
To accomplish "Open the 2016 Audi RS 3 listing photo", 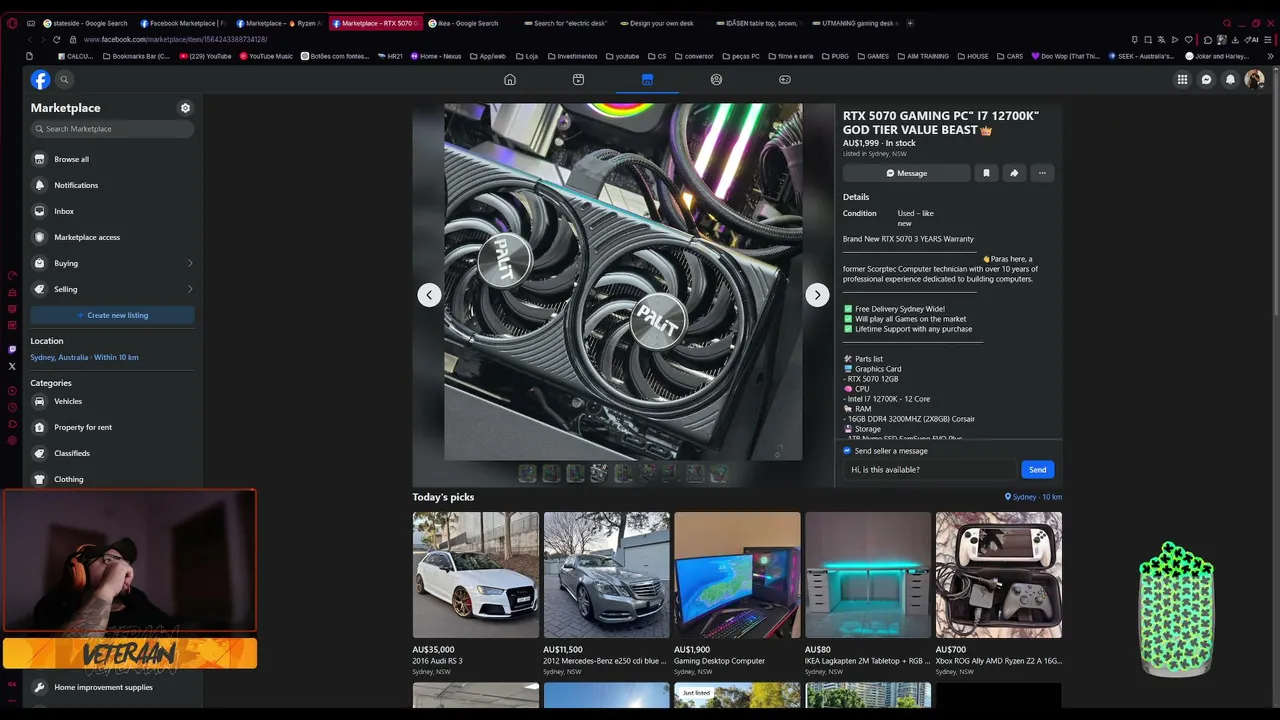I will [476, 575].
